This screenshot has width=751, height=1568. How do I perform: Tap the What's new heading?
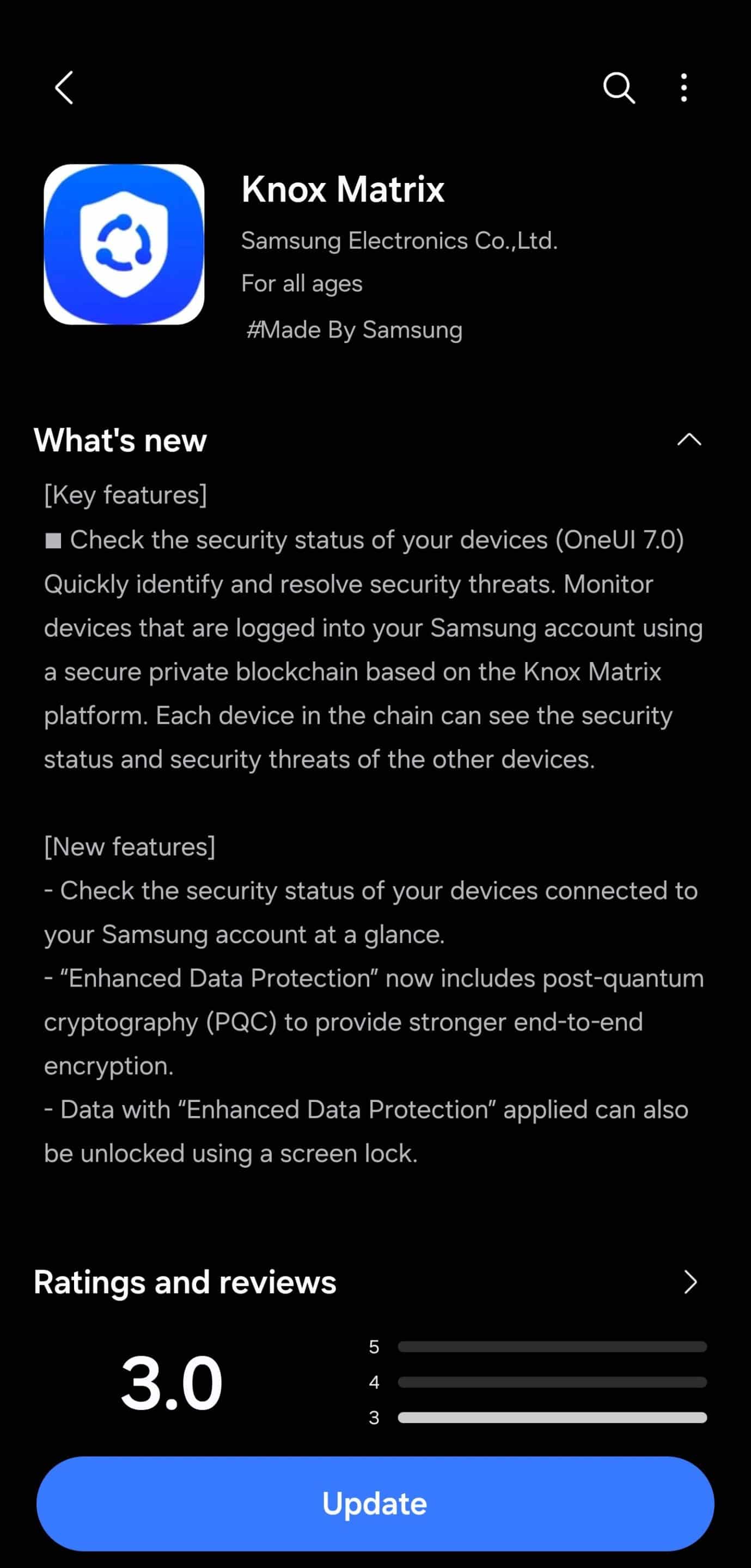[x=120, y=439]
